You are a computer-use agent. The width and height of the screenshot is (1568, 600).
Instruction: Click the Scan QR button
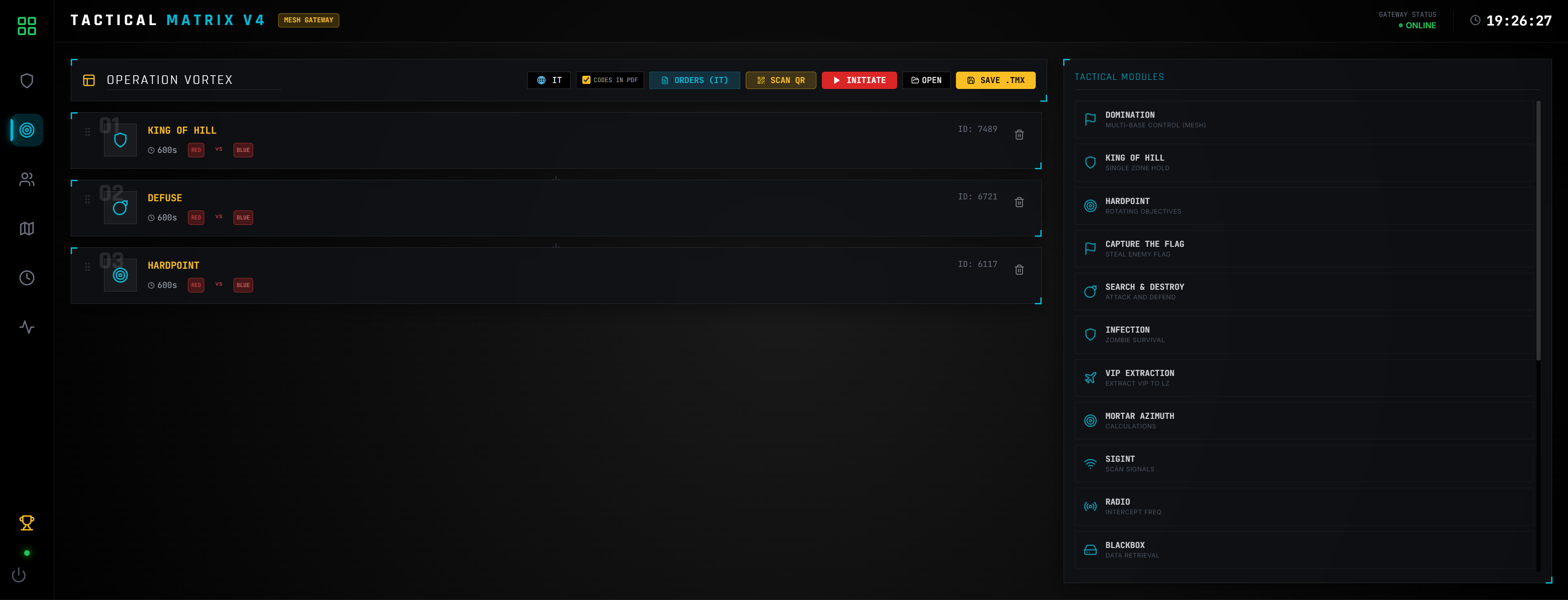pos(780,80)
